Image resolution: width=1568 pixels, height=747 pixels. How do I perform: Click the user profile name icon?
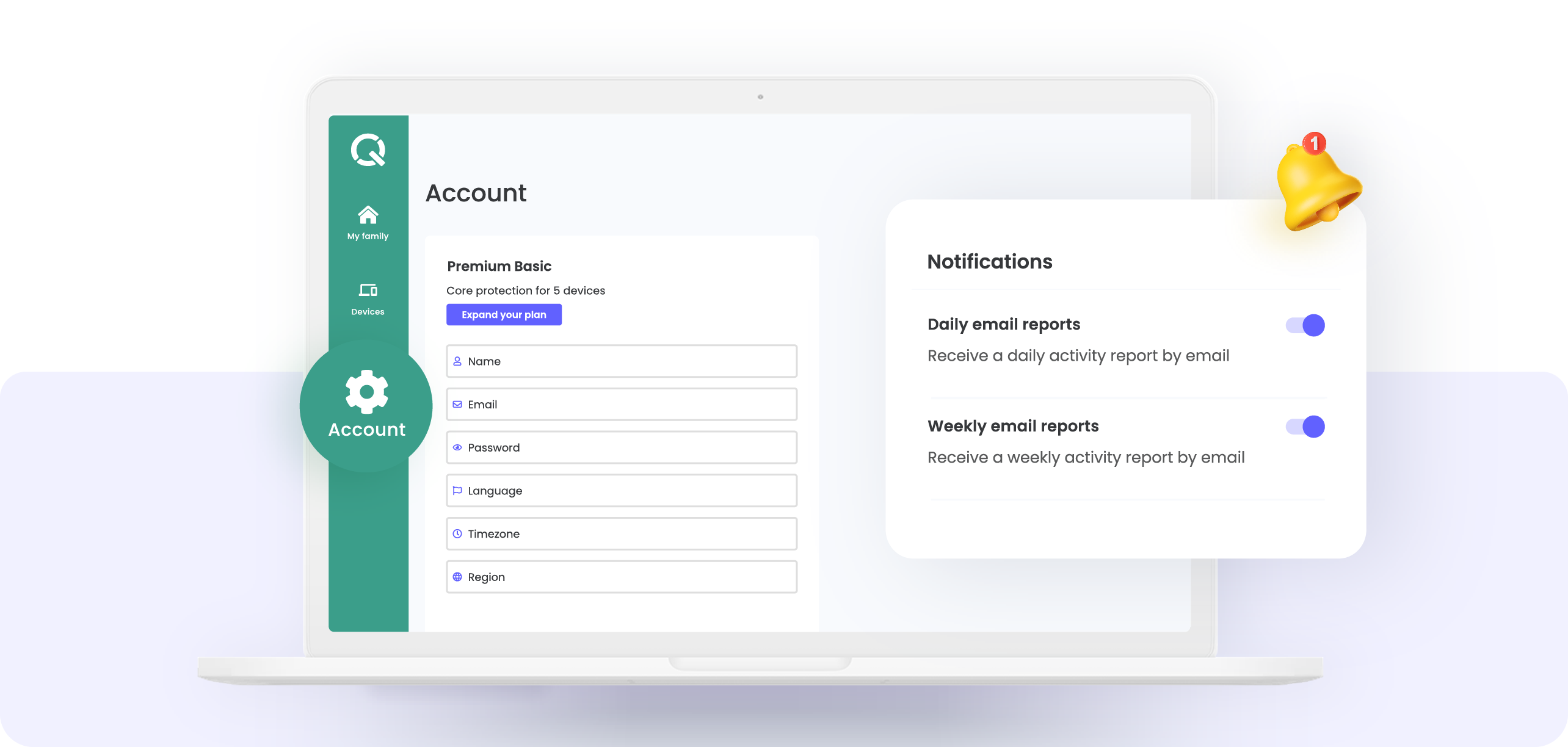point(457,361)
